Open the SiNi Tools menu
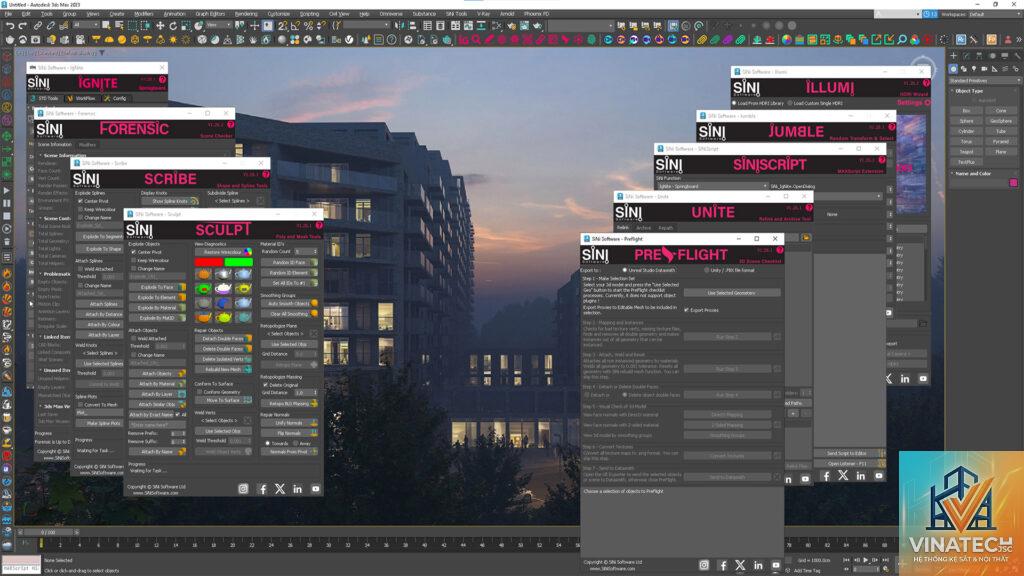The height and width of the screenshot is (576, 1024). pyautogui.click(x=456, y=14)
